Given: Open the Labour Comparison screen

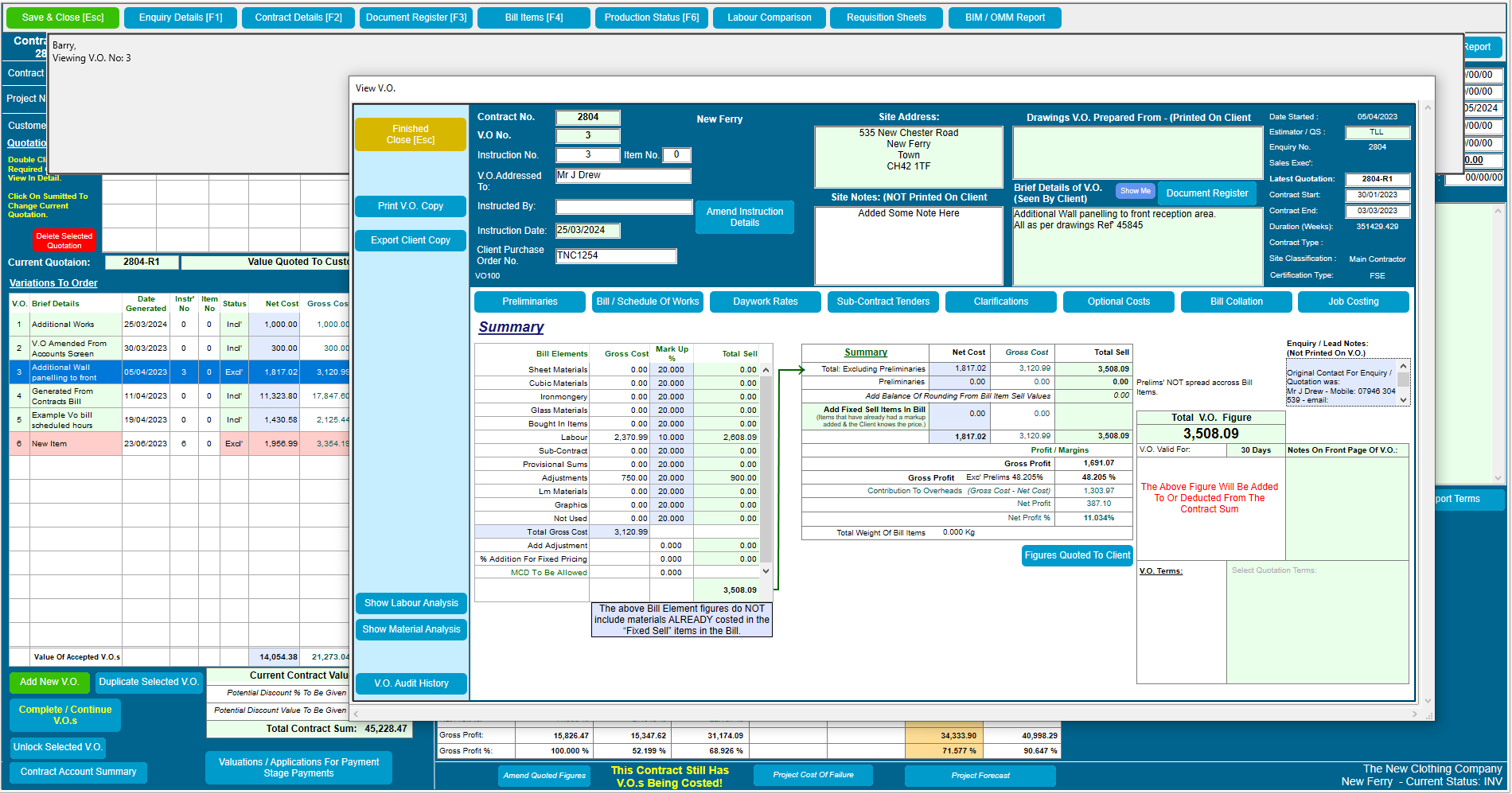Looking at the screenshot, I should pos(769,18).
